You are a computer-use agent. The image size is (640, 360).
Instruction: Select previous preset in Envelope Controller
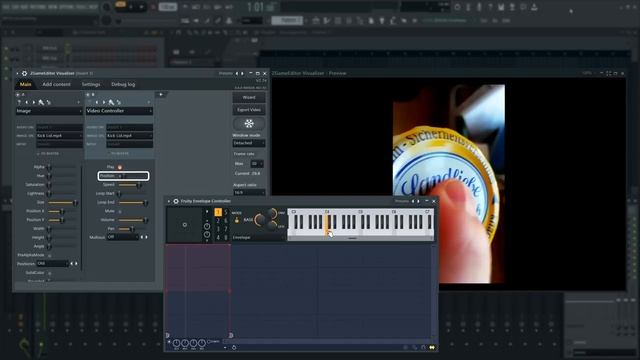click(413, 201)
